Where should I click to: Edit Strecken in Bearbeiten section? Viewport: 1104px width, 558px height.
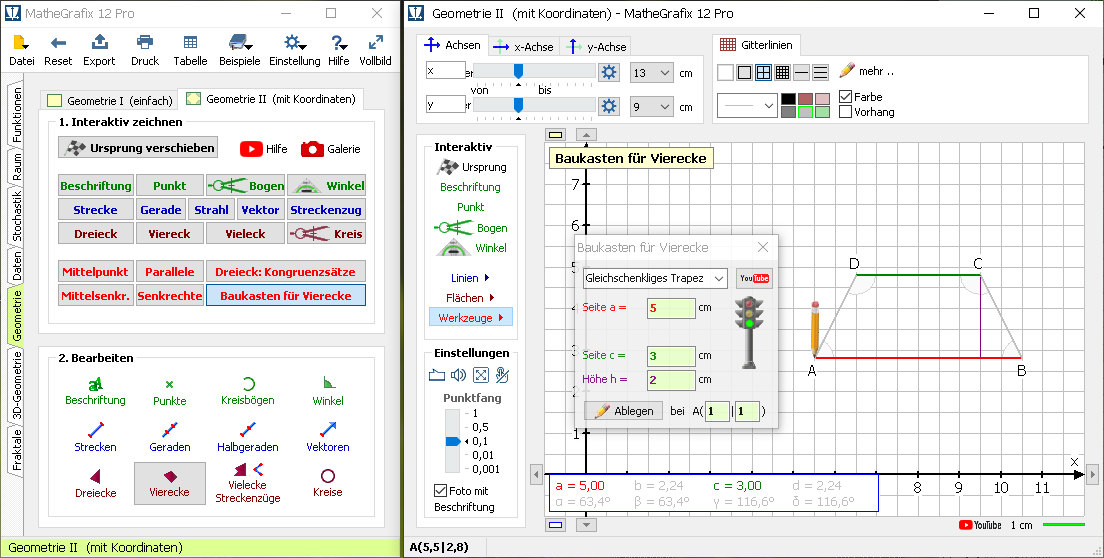(96, 437)
